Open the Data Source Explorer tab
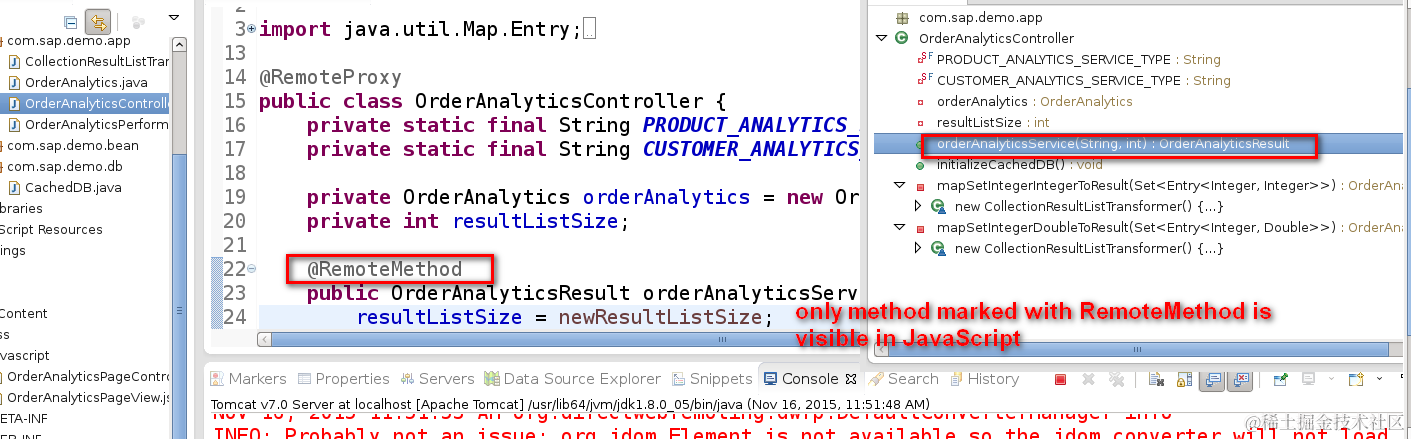 573,379
